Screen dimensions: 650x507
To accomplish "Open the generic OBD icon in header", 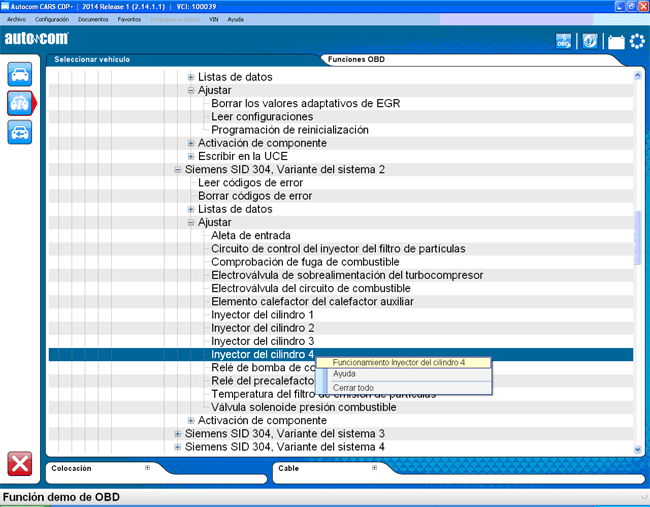I will pos(563,41).
